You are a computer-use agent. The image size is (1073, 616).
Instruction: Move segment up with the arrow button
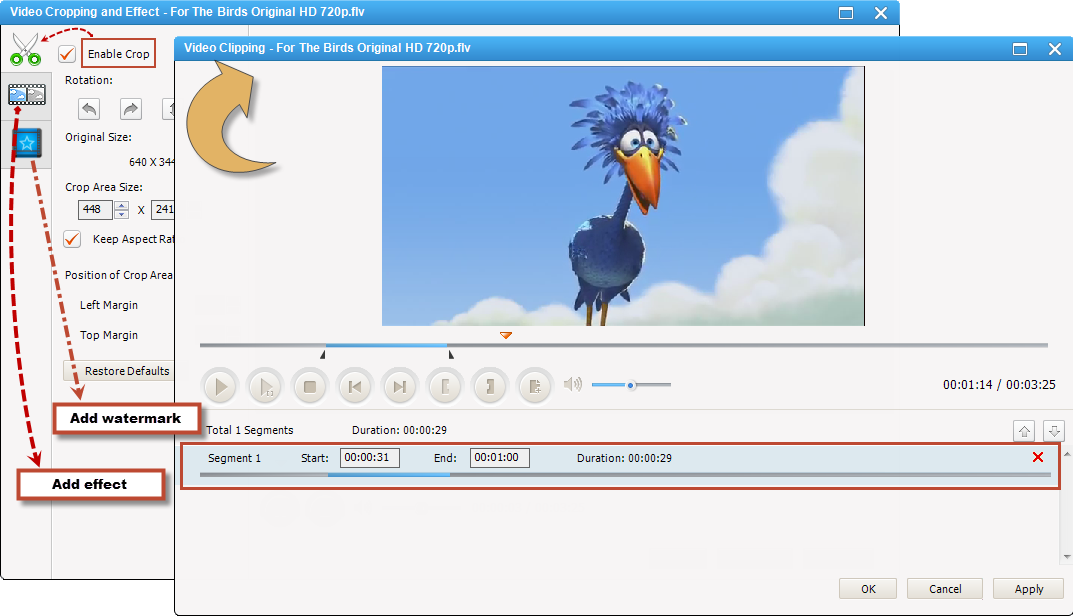pyautogui.click(x=1024, y=431)
